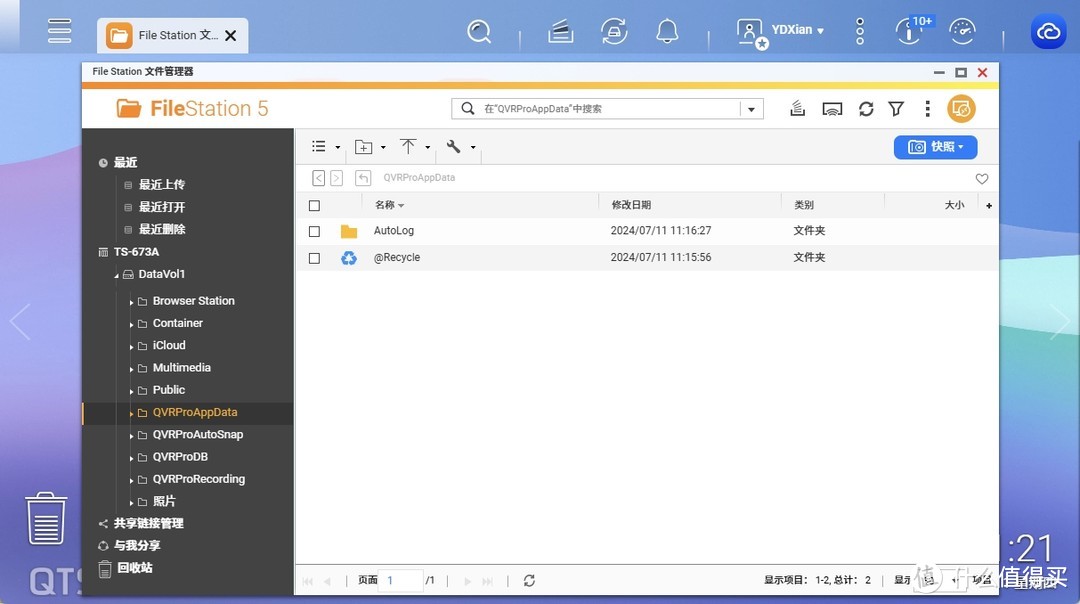This screenshot has height=604, width=1080.
Task: Click the 共享链接管理 shared links entry
Action: pyautogui.click(x=150, y=523)
